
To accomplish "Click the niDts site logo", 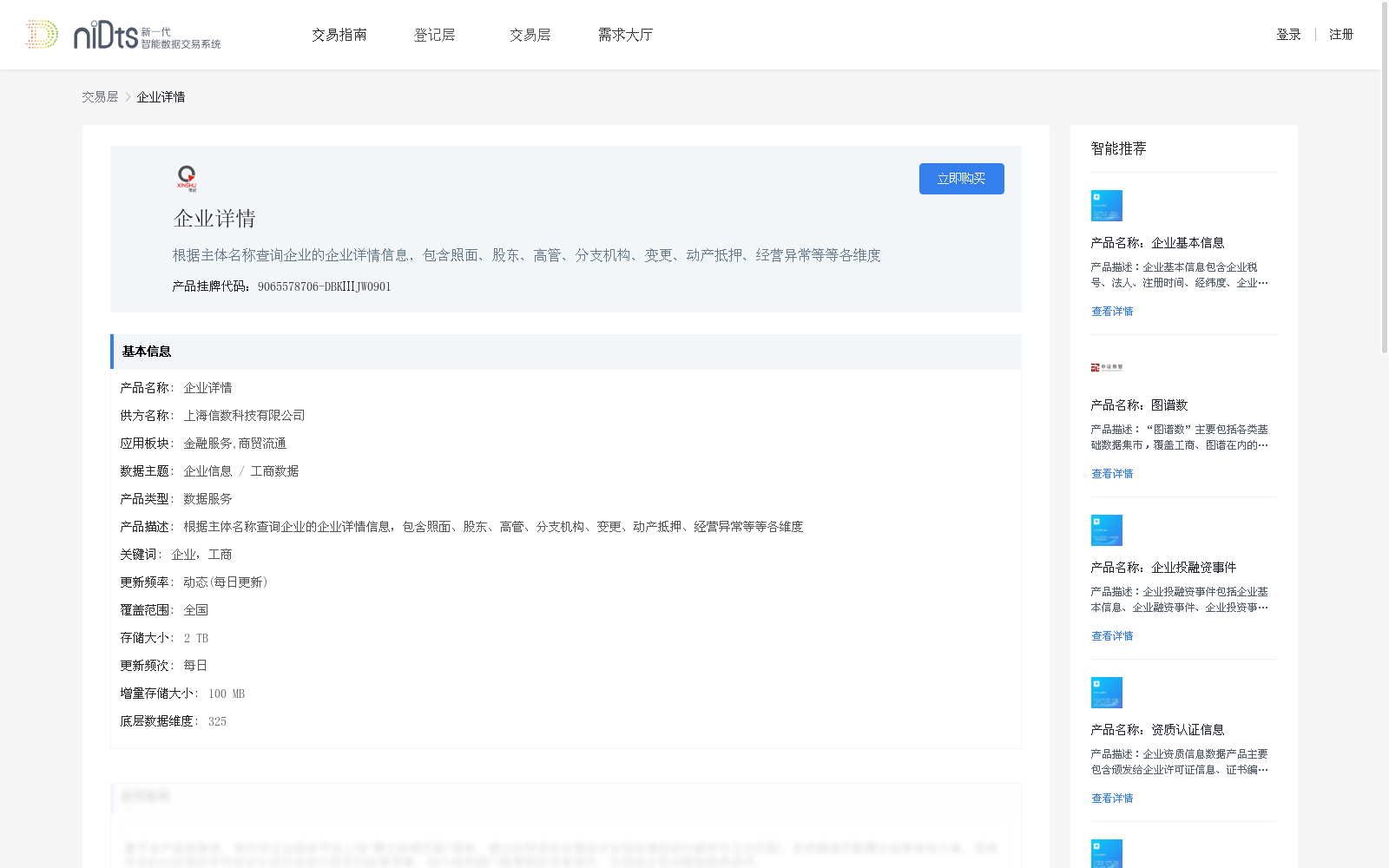I will coord(123,35).
